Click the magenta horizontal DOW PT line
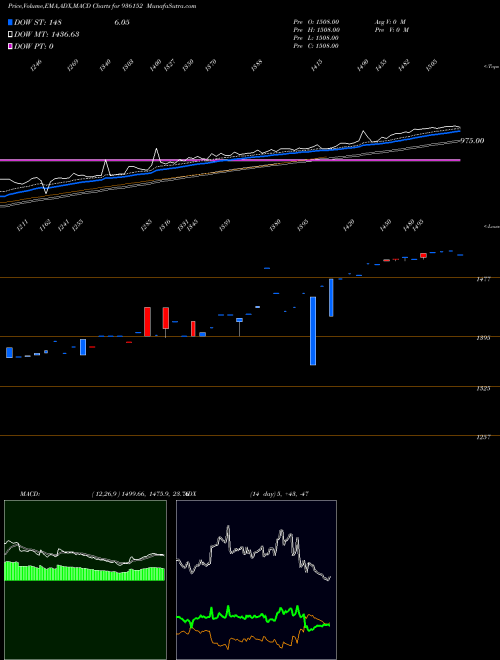The image size is (500, 660). click(230, 160)
